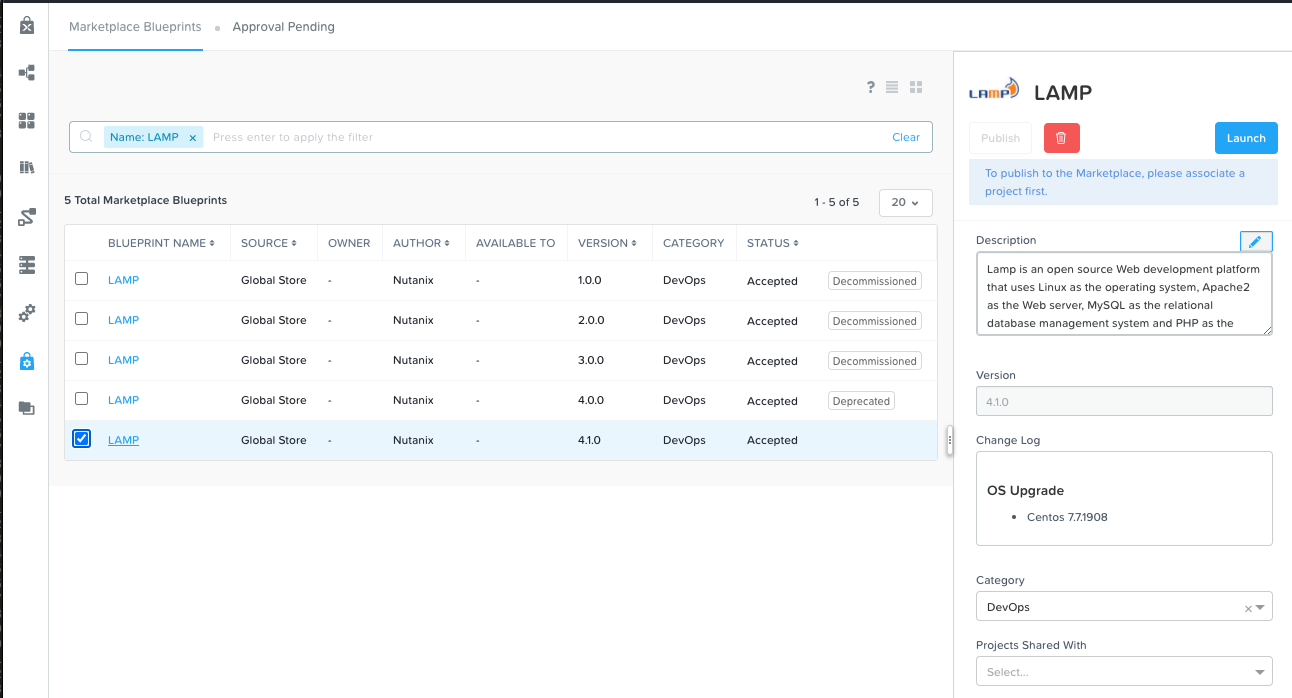The height and width of the screenshot is (698, 1292).
Task: Open LAMP link for version 4.0.0
Action: pos(123,400)
